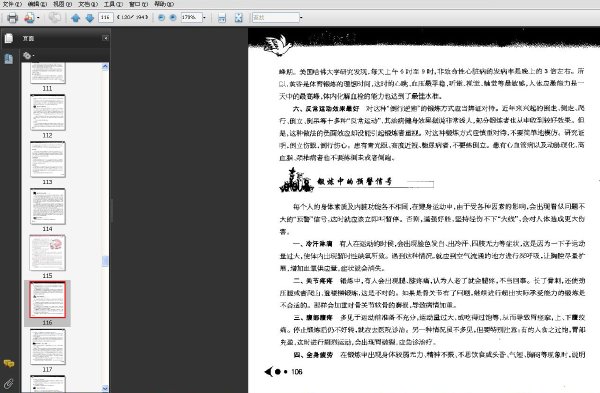Screen dimensions: 600x393
Task: Open the 窗口 (Window) menu
Action: (x=138, y=4)
